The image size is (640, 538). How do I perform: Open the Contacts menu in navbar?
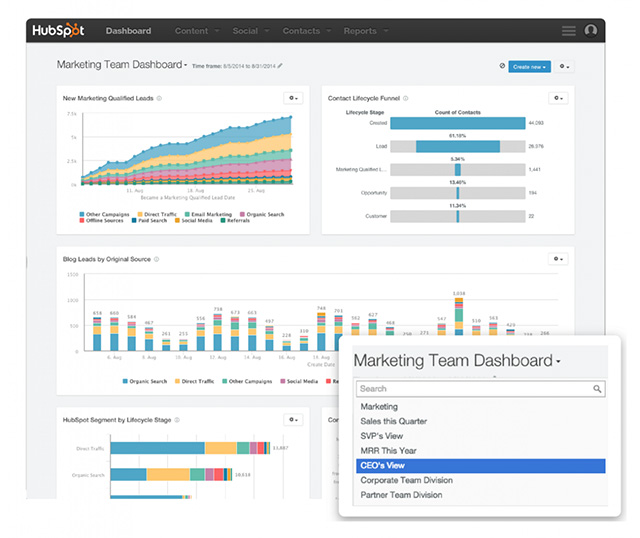(304, 31)
